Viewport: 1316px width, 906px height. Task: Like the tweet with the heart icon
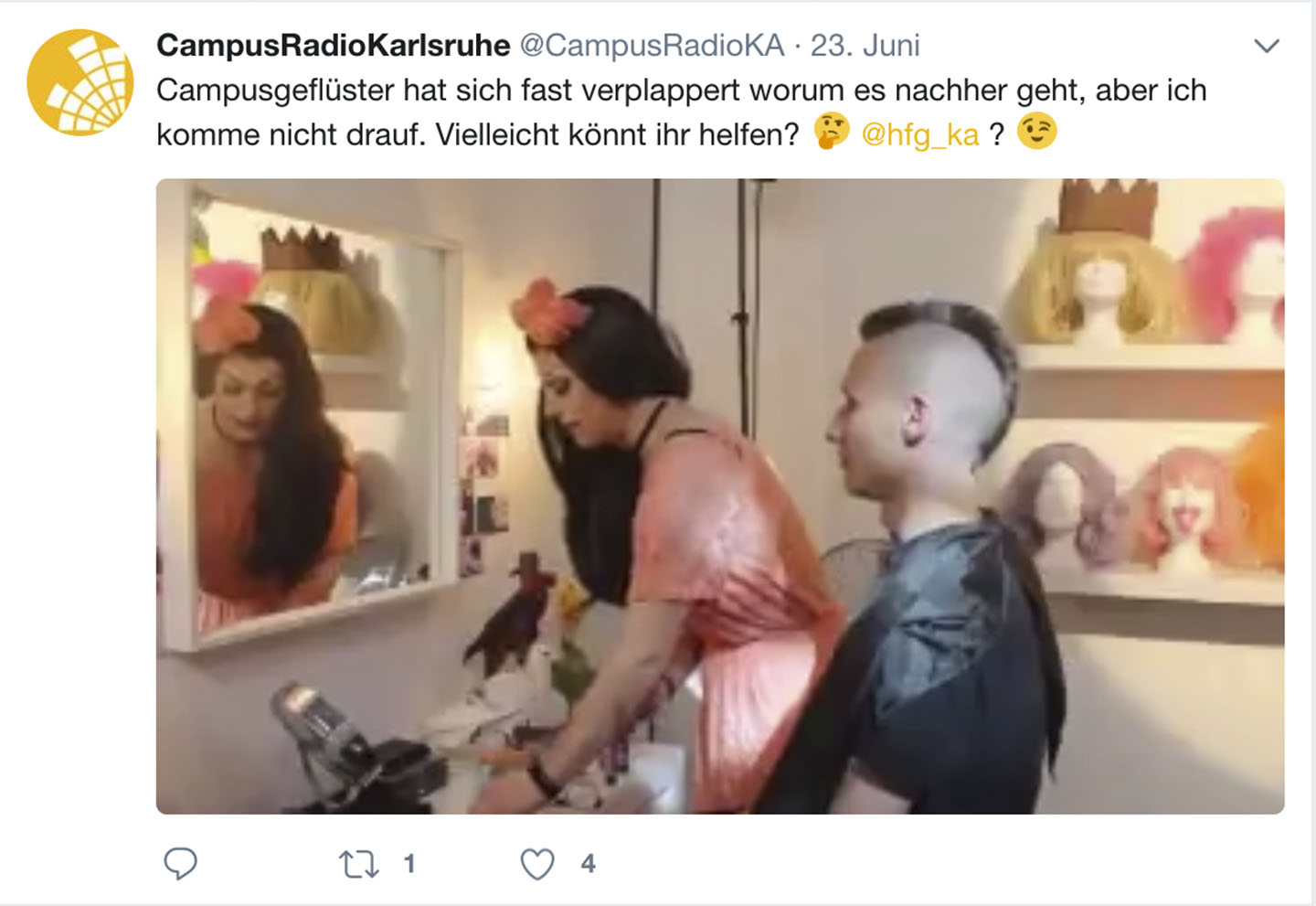(537, 864)
